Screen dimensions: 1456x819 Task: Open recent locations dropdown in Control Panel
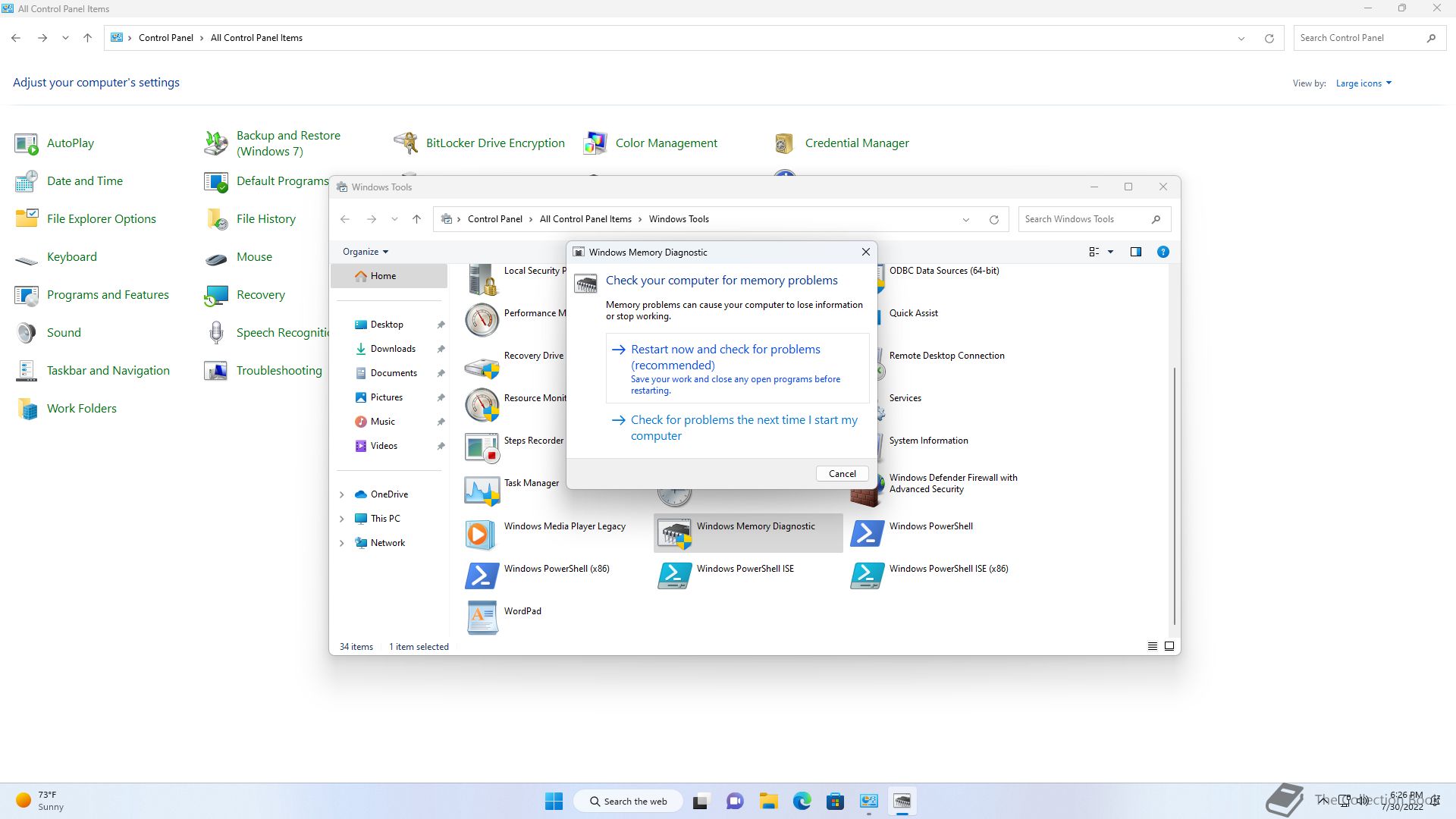point(65,38)
